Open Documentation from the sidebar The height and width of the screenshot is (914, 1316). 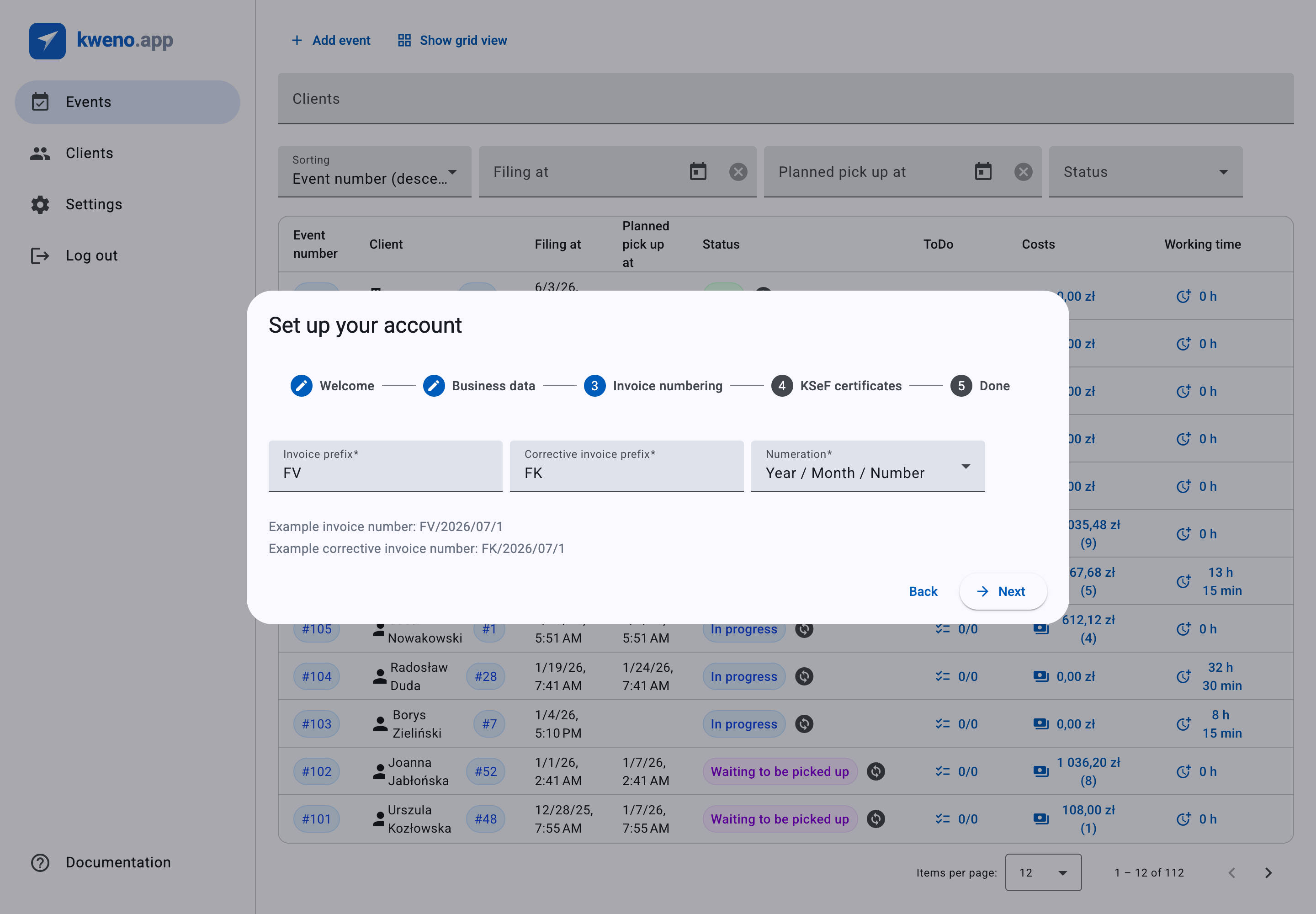(127, 862)
